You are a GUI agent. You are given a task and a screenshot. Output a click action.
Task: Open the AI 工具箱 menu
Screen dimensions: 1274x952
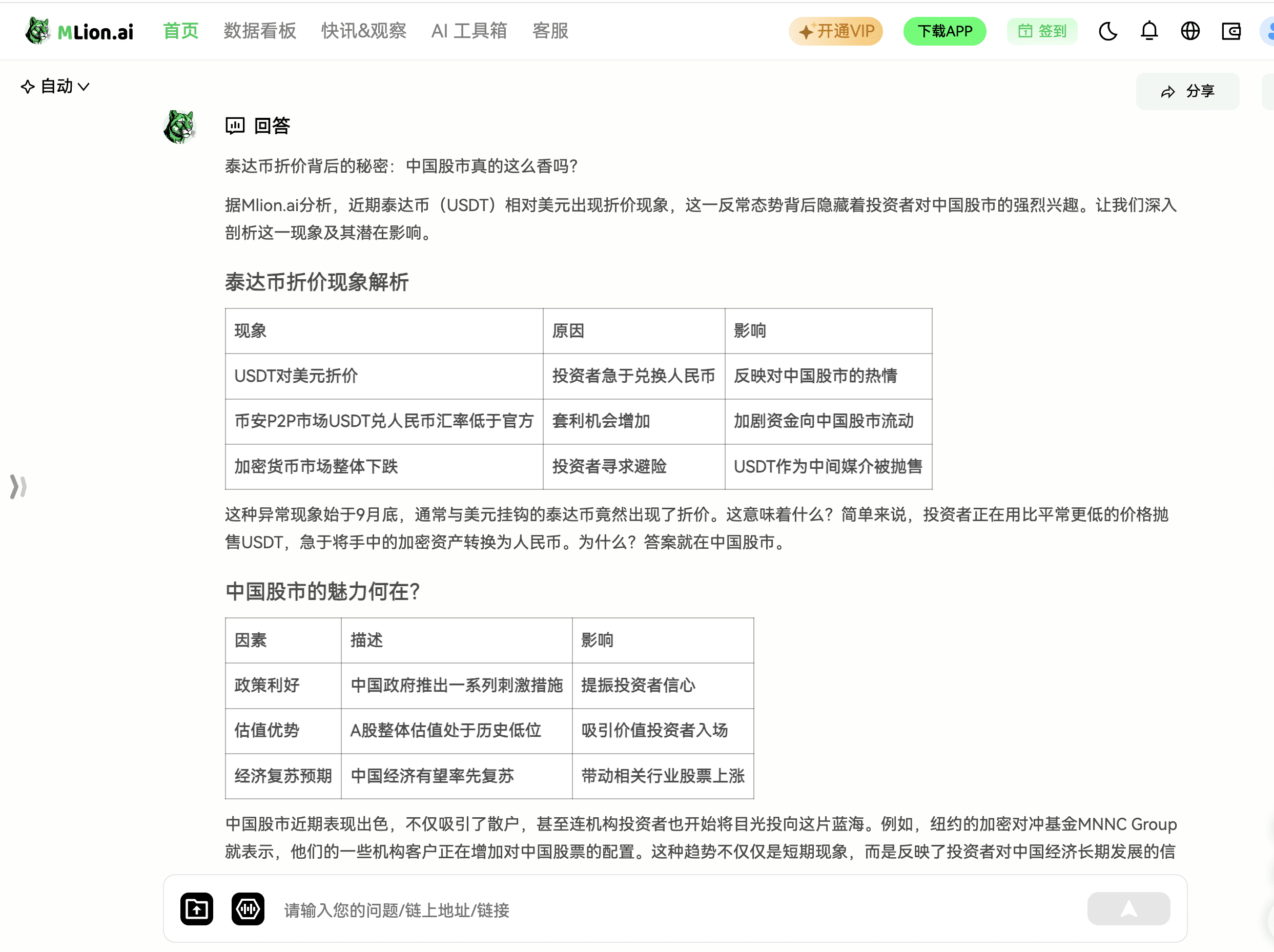coord(469,31)
